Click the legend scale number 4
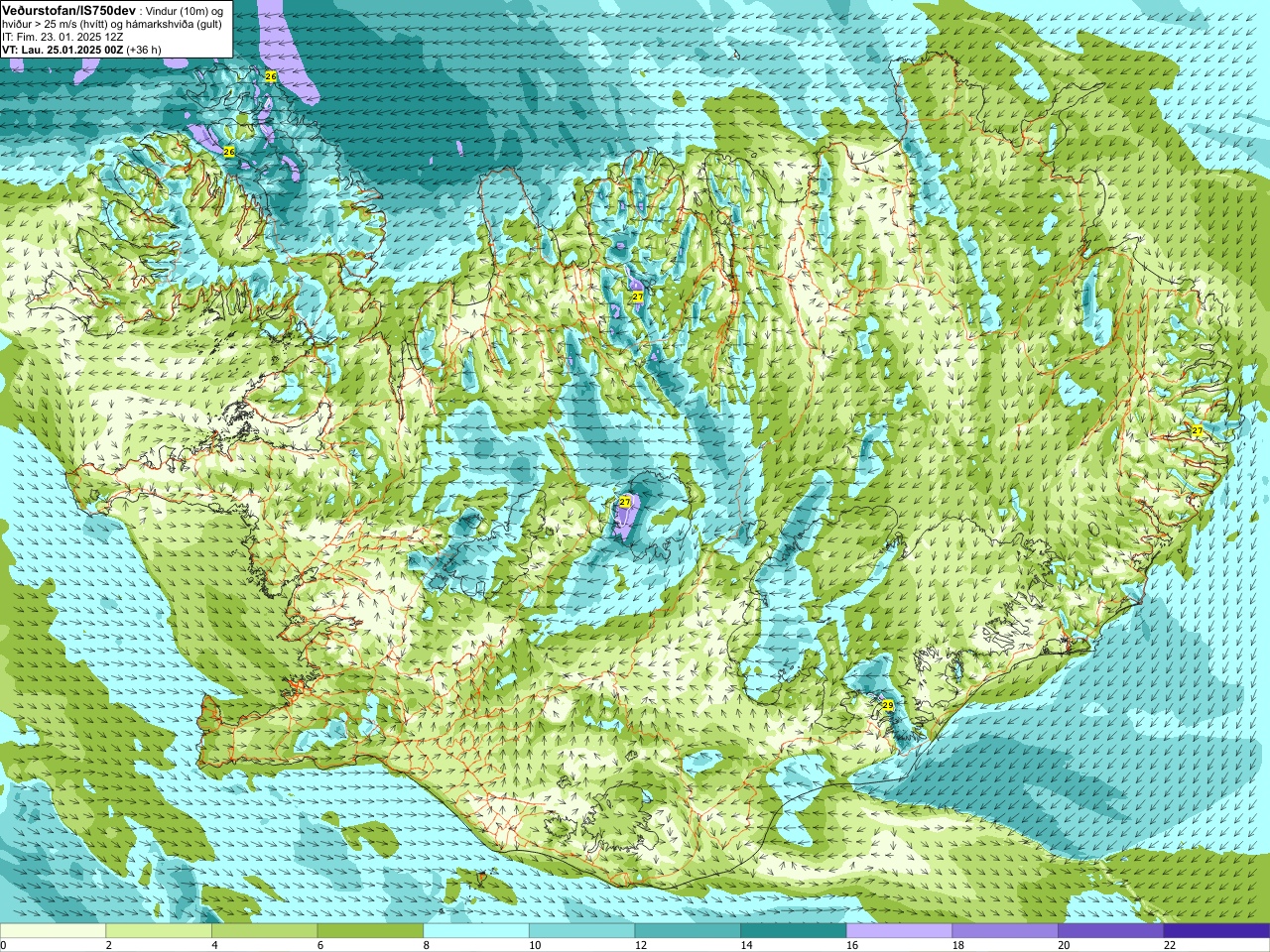Image resolution: width=1270 pixels, height=952 pixels. [x=214, y=945]
